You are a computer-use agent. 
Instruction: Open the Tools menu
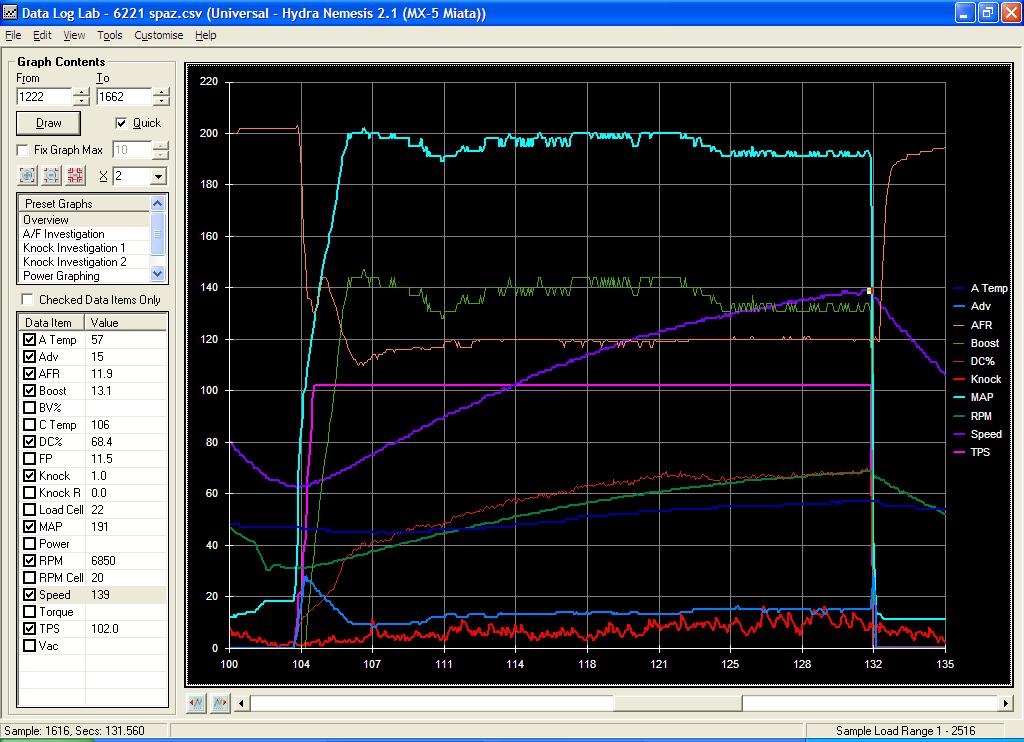click(110, 35)
